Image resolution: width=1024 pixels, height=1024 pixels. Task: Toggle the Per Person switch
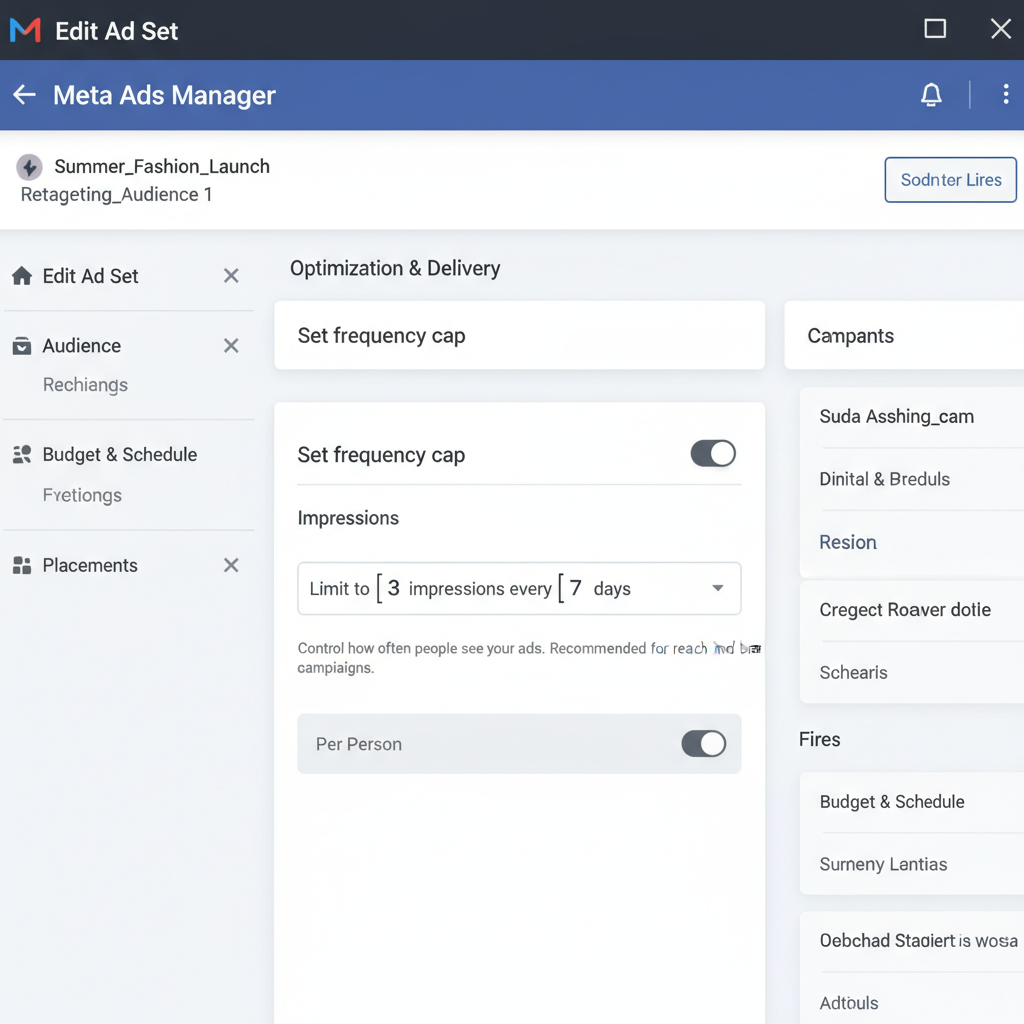click(704, 744)
